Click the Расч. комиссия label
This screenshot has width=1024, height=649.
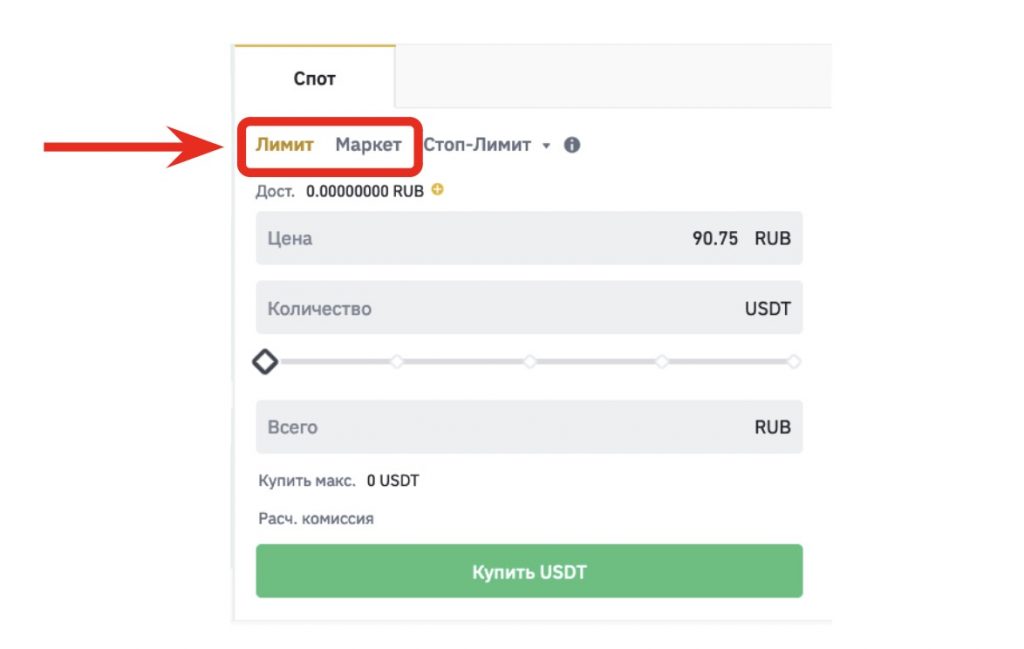316,519
